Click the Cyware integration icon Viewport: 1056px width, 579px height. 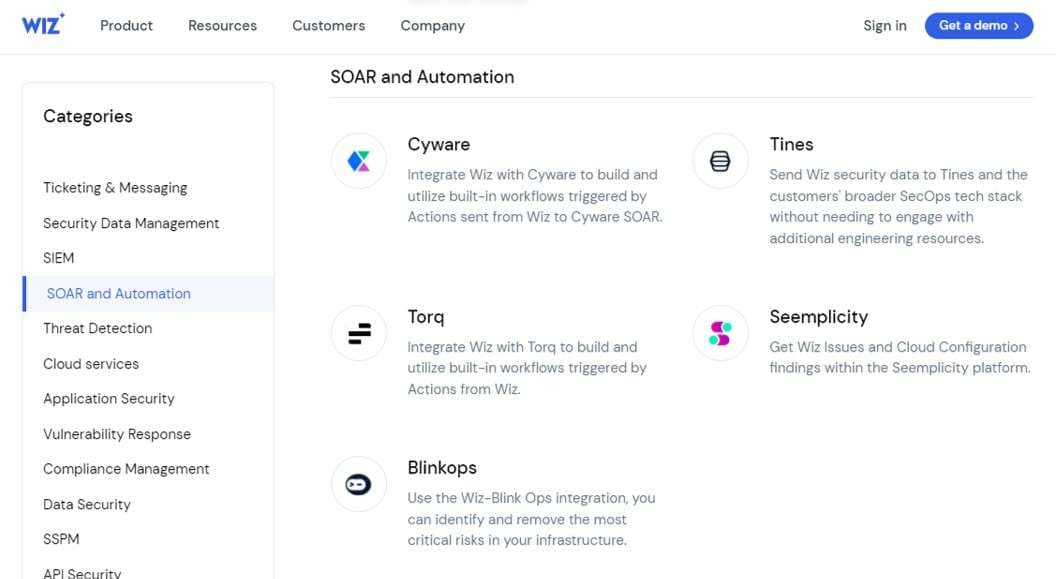[x=358, y=160]
